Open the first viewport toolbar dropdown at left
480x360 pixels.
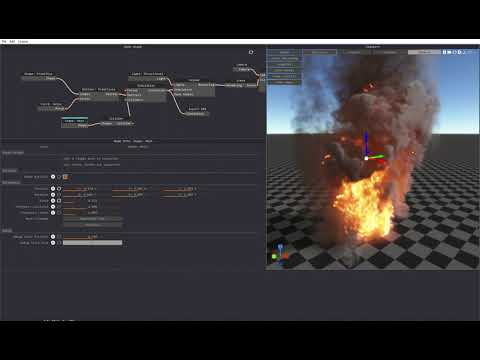point(284,52)
